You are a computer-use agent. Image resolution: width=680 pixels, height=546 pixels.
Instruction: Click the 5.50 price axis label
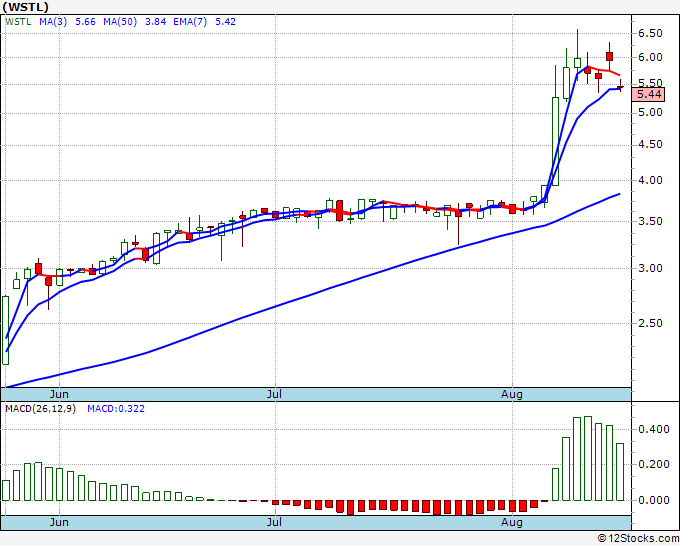coord(650,82)
